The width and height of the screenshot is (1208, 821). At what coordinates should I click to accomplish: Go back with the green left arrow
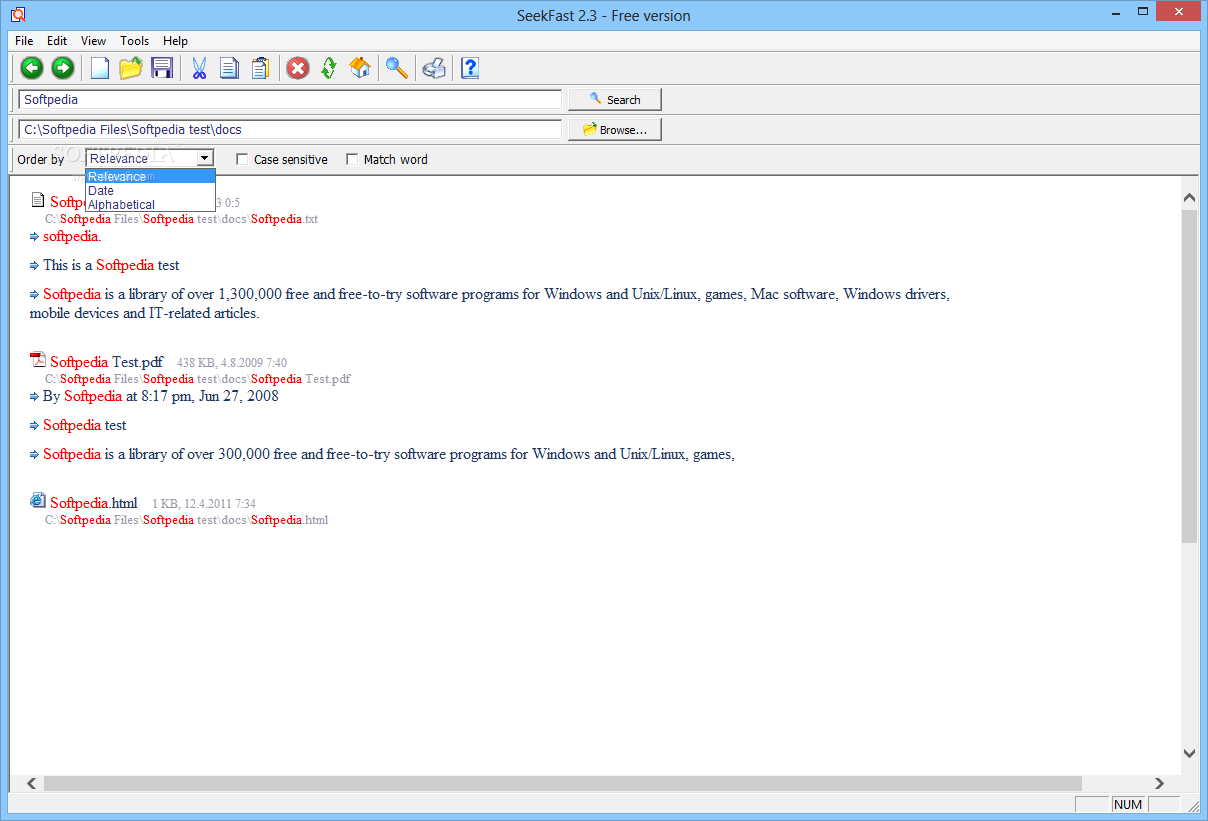(32, 68)
